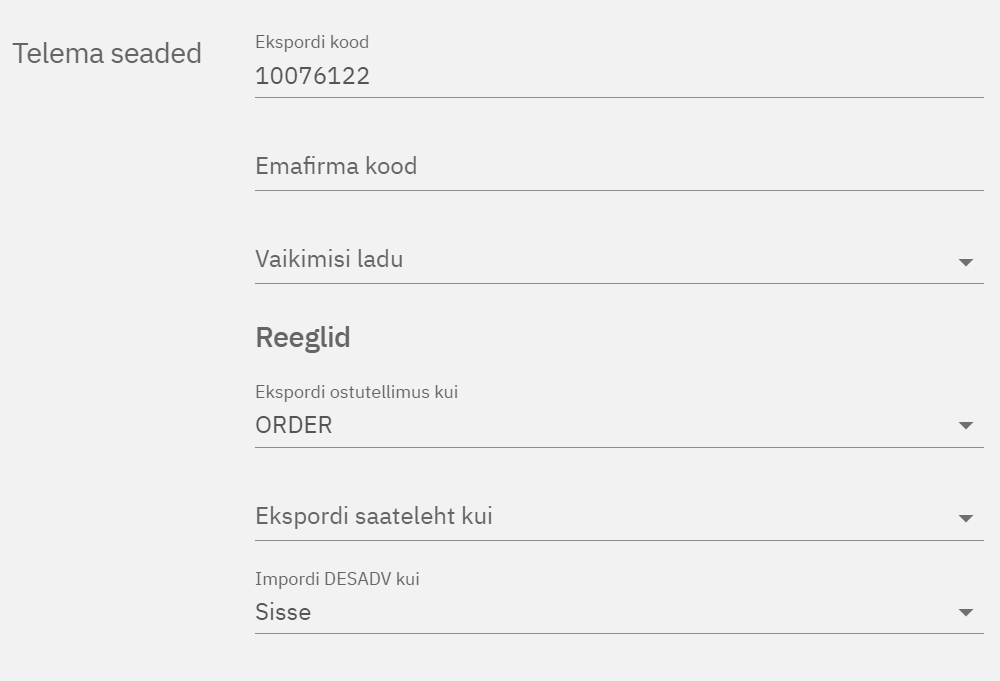Click the Emafirma kood placeholder text
This screenshot has height=681, width=1000.
[x=336, y=167]
